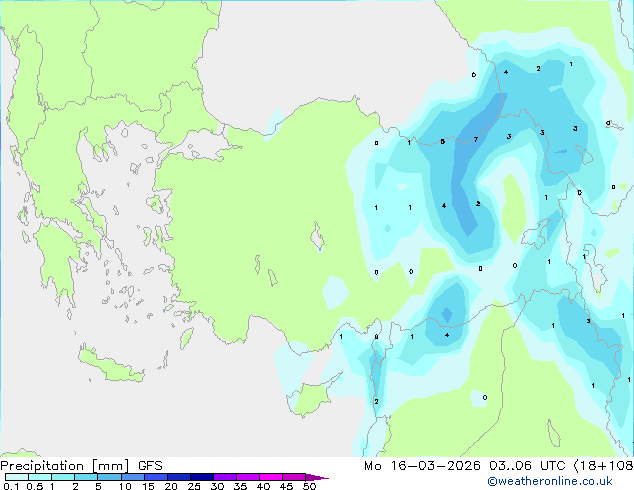Pick the 15–20 mm legend color swatch

pyautogui.click(x=155, y=477)
